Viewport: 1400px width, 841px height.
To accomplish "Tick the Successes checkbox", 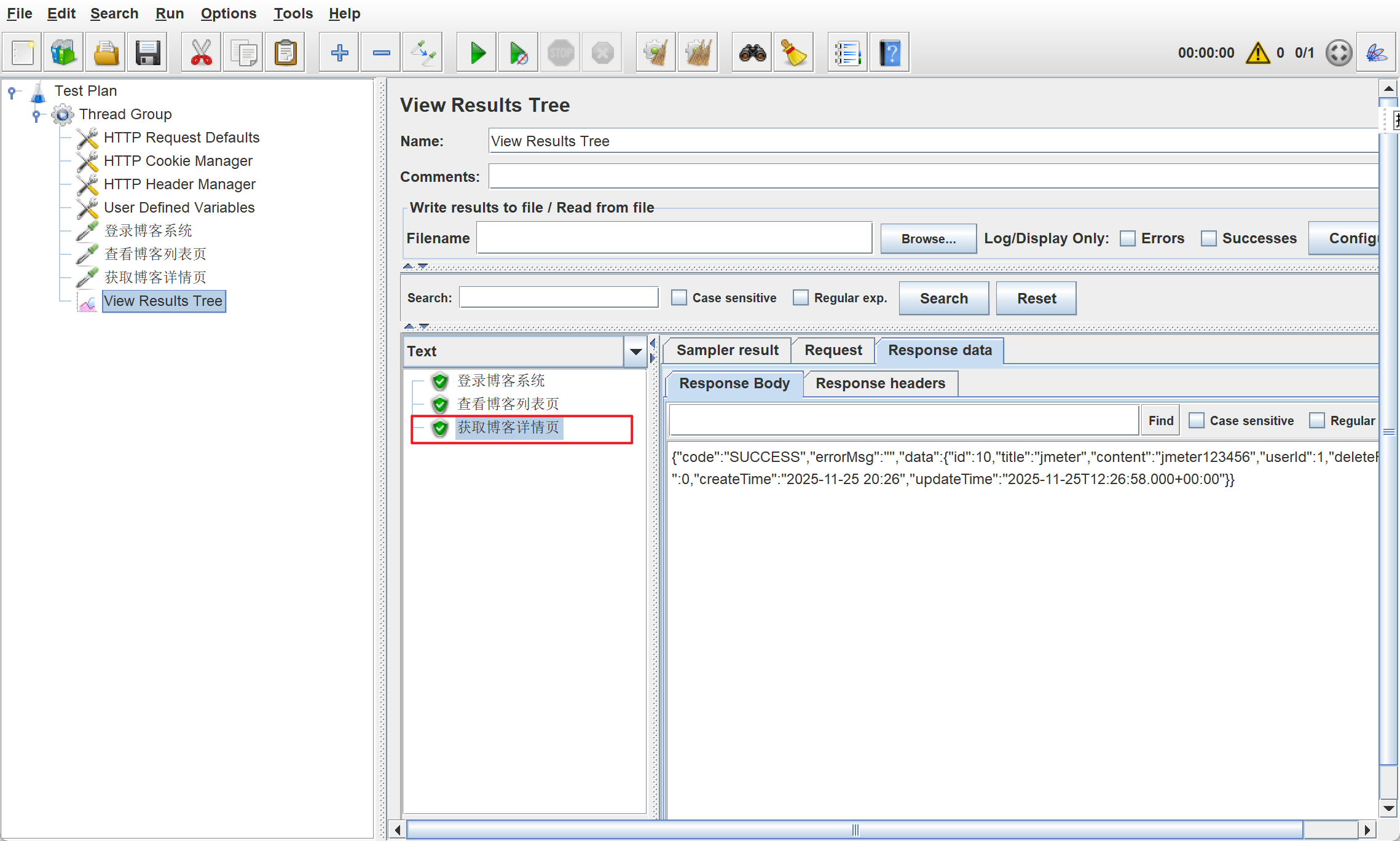I will 1208,238.
